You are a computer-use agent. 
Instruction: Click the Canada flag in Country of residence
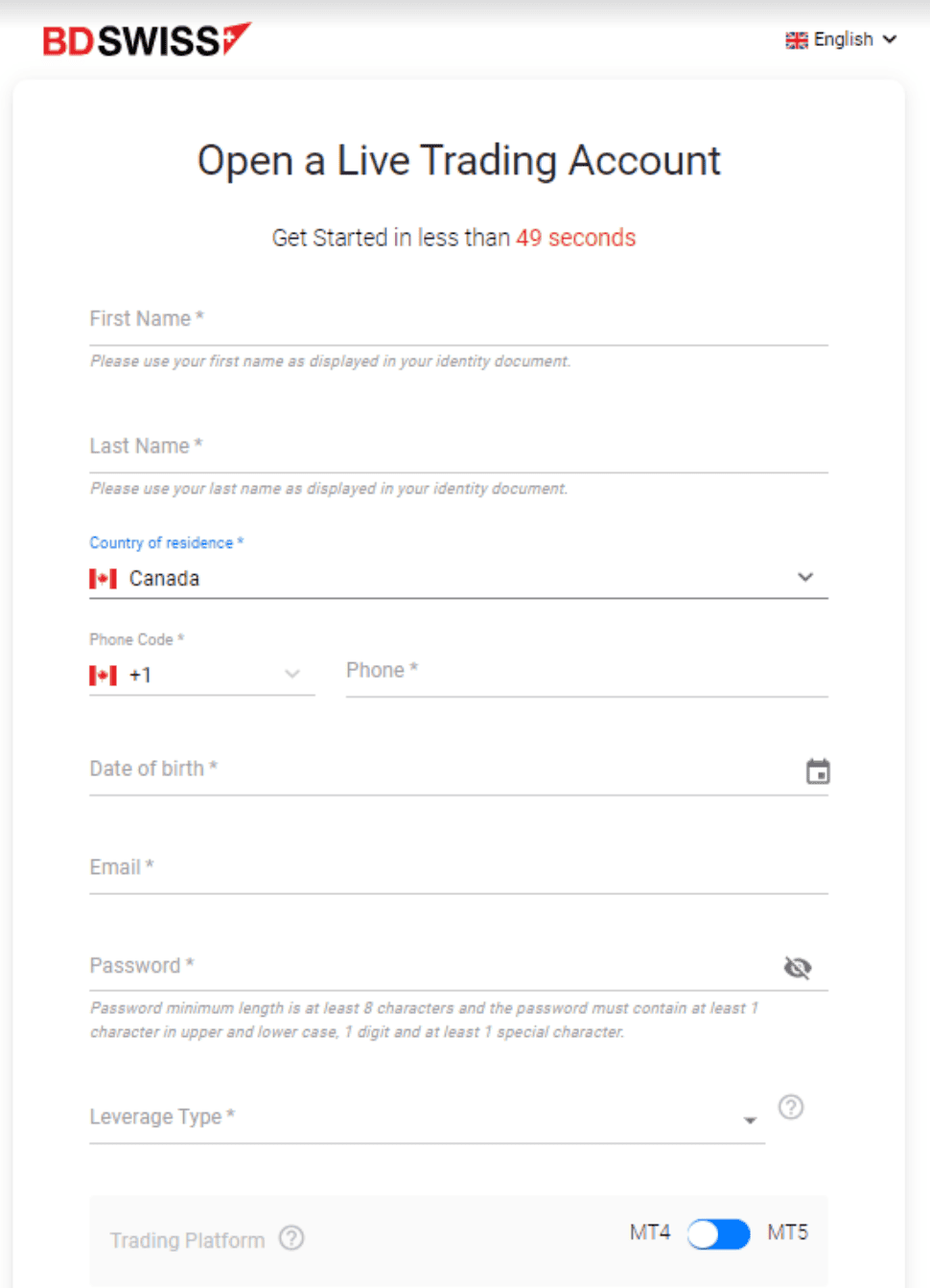tap(103, 578)
